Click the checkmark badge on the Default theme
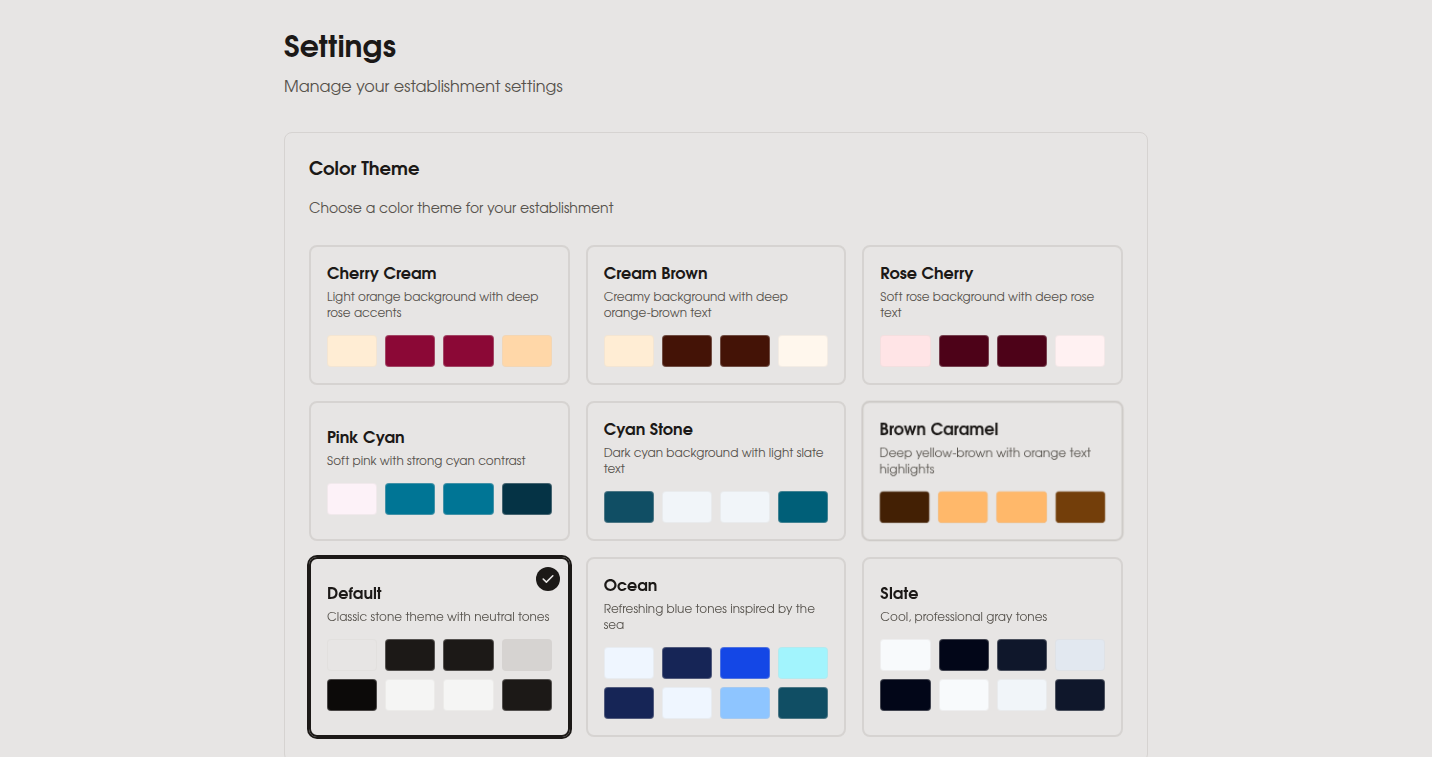This screenshot has height=757, width=1432. pyautogui.click(x=547, y=578)
